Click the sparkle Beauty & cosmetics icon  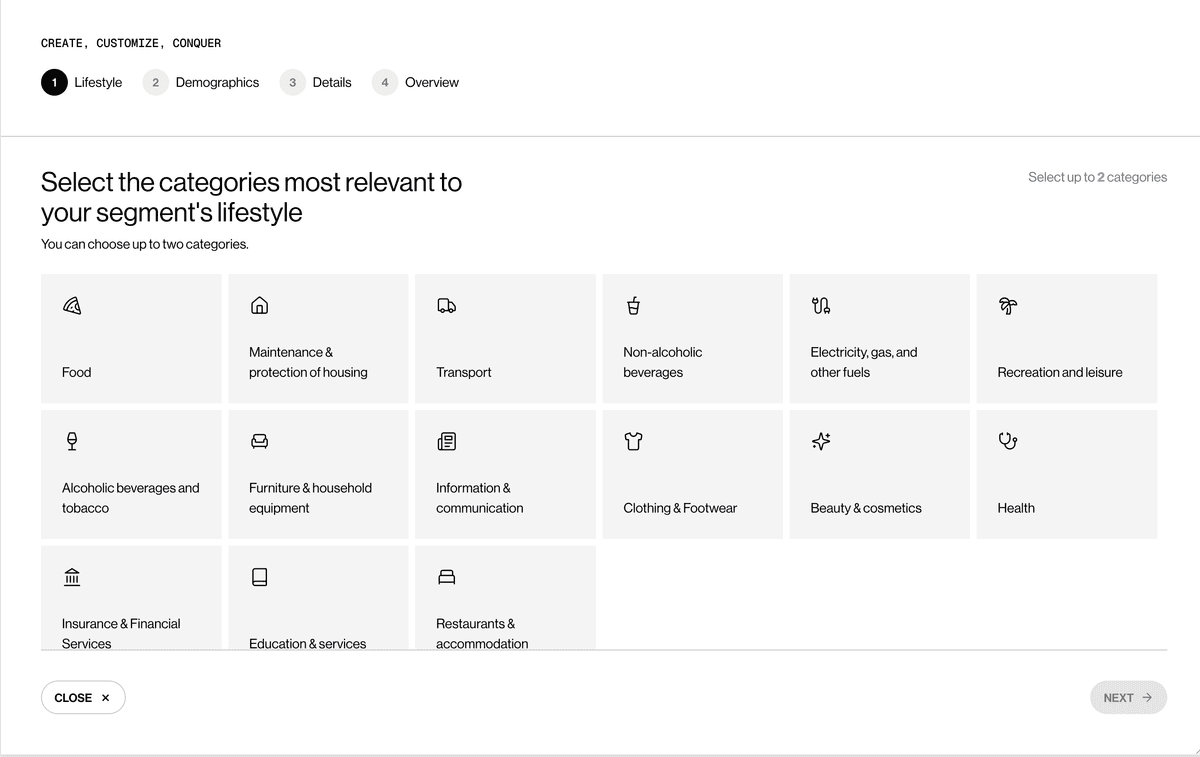(821, 441)
